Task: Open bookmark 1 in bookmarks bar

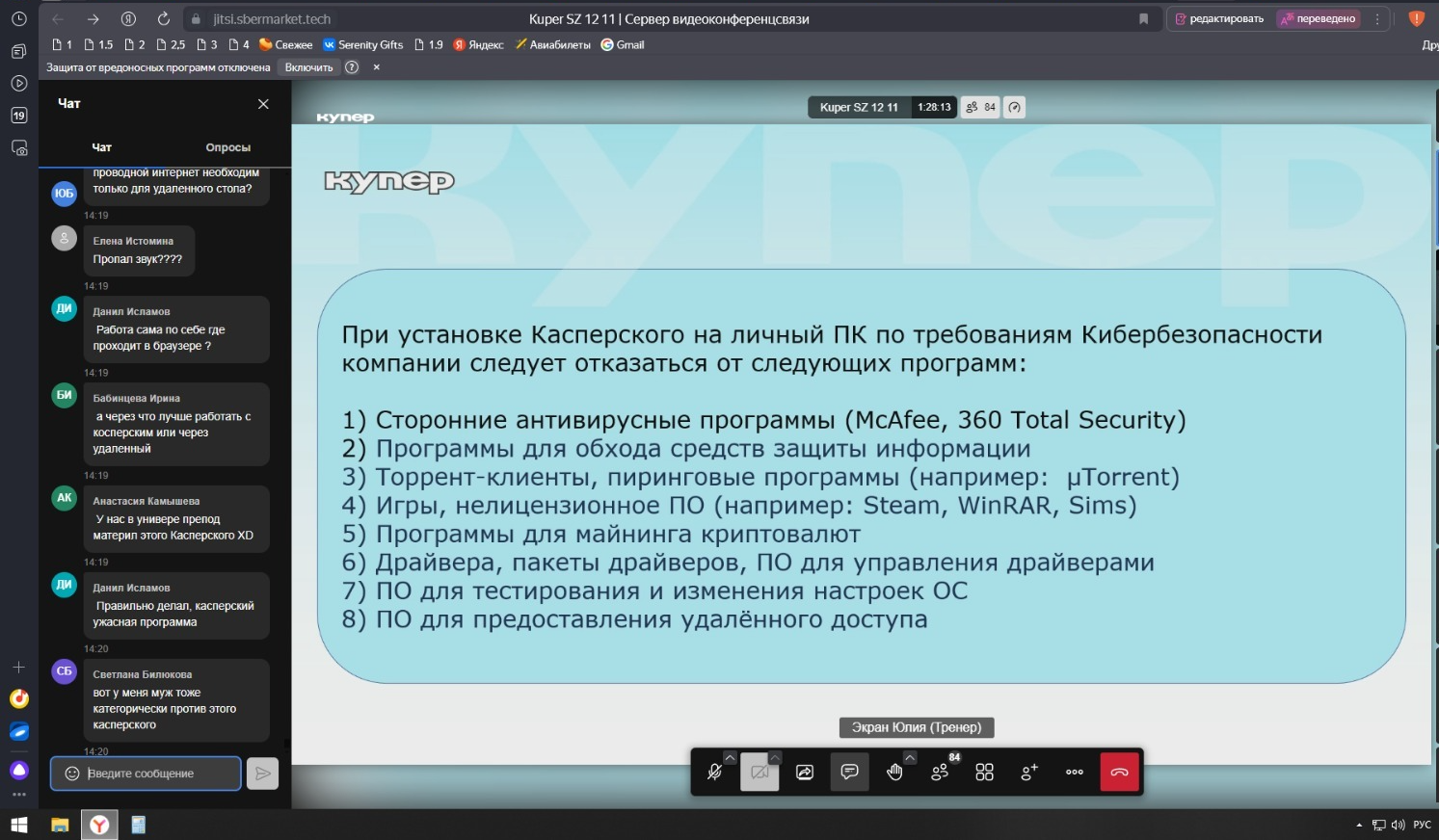Action: (x=63, y=44)
